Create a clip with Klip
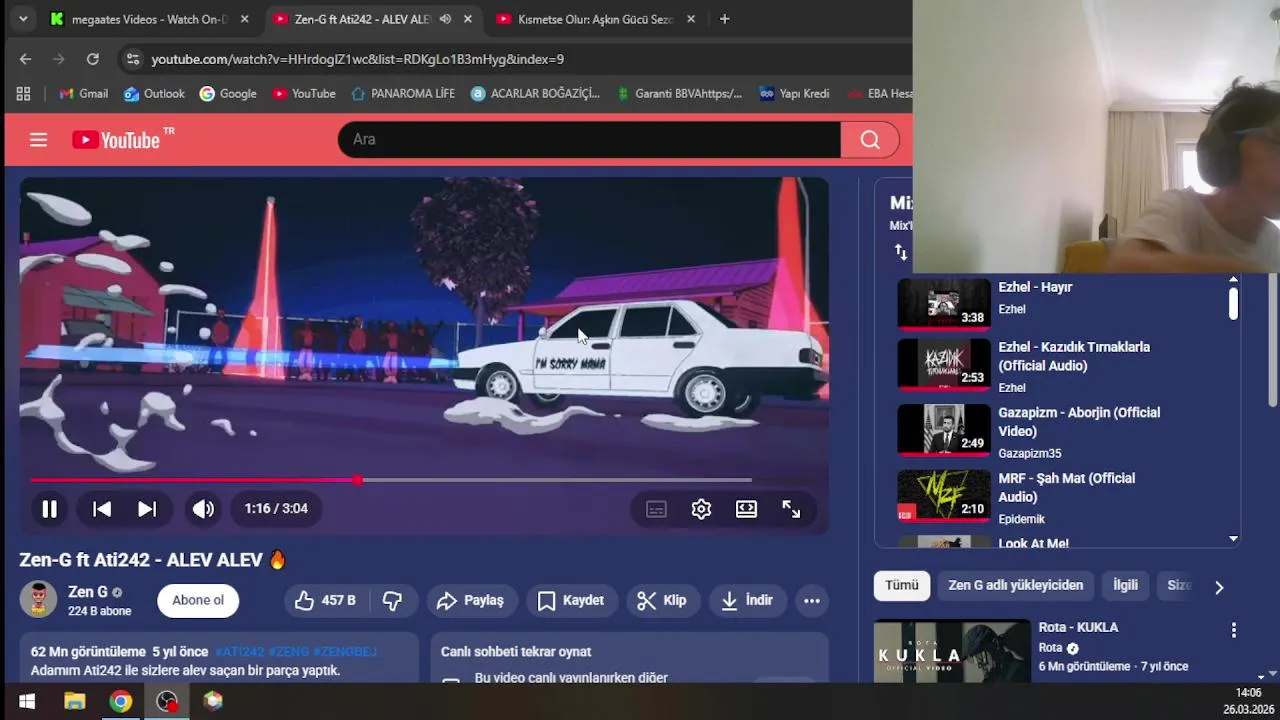 (x=663, y=601)
